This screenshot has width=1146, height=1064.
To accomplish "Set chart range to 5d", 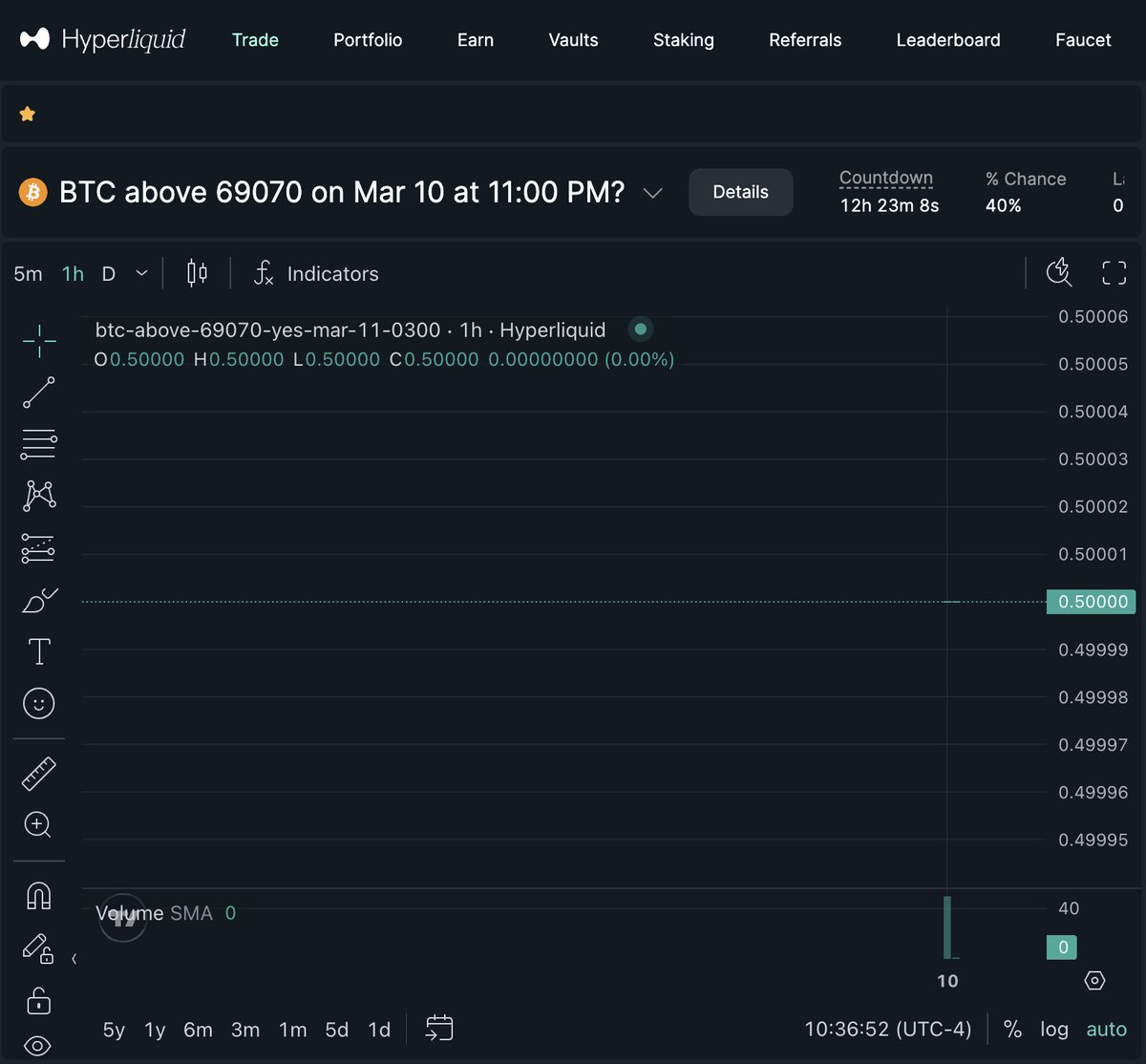I will click(x=337, y=1030).
